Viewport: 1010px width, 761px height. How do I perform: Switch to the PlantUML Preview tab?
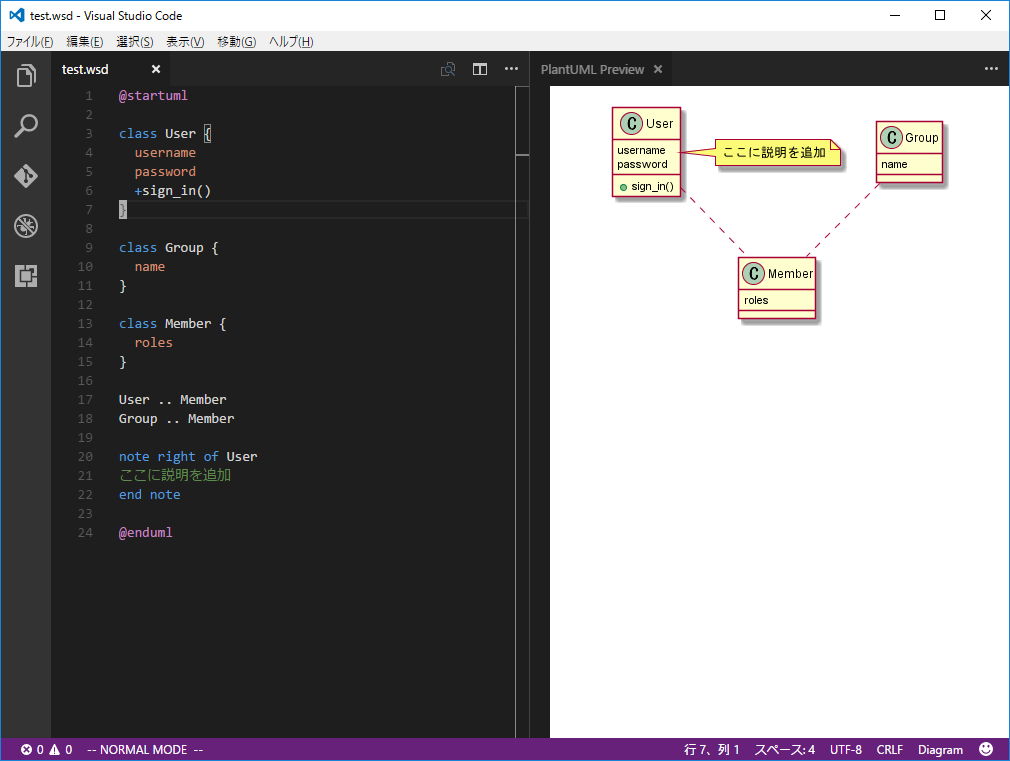[x=593, y=69]
